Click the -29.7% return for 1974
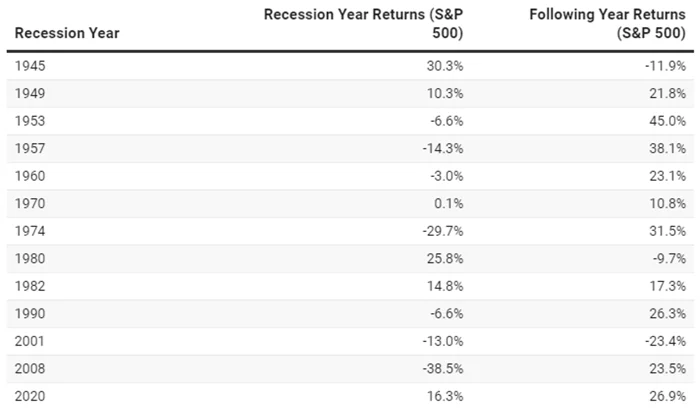This screenshot has height=414, width=700. coord(443,231)
